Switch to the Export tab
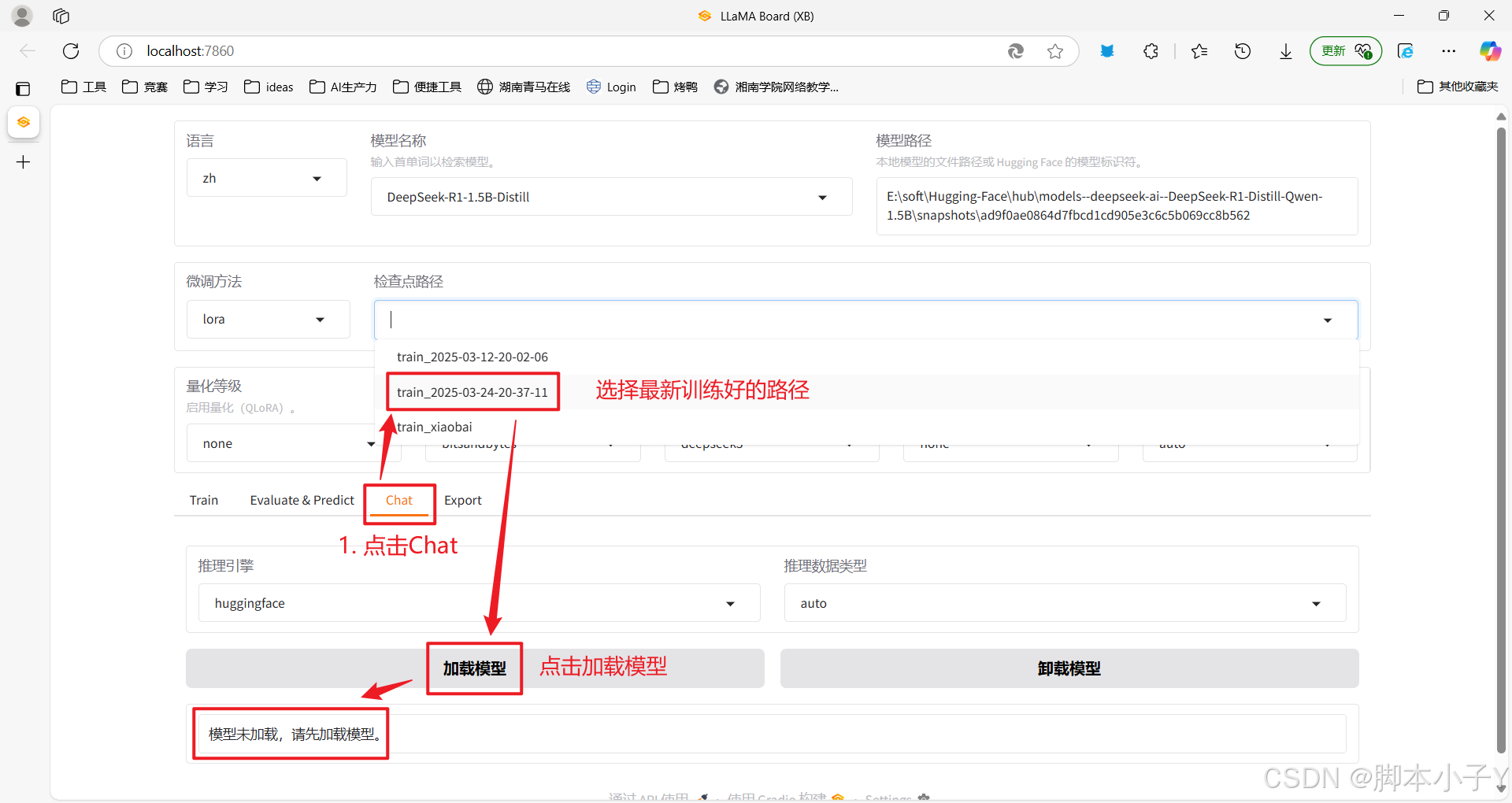Screen dimensions: 1512x803 (x=463, y=500)
